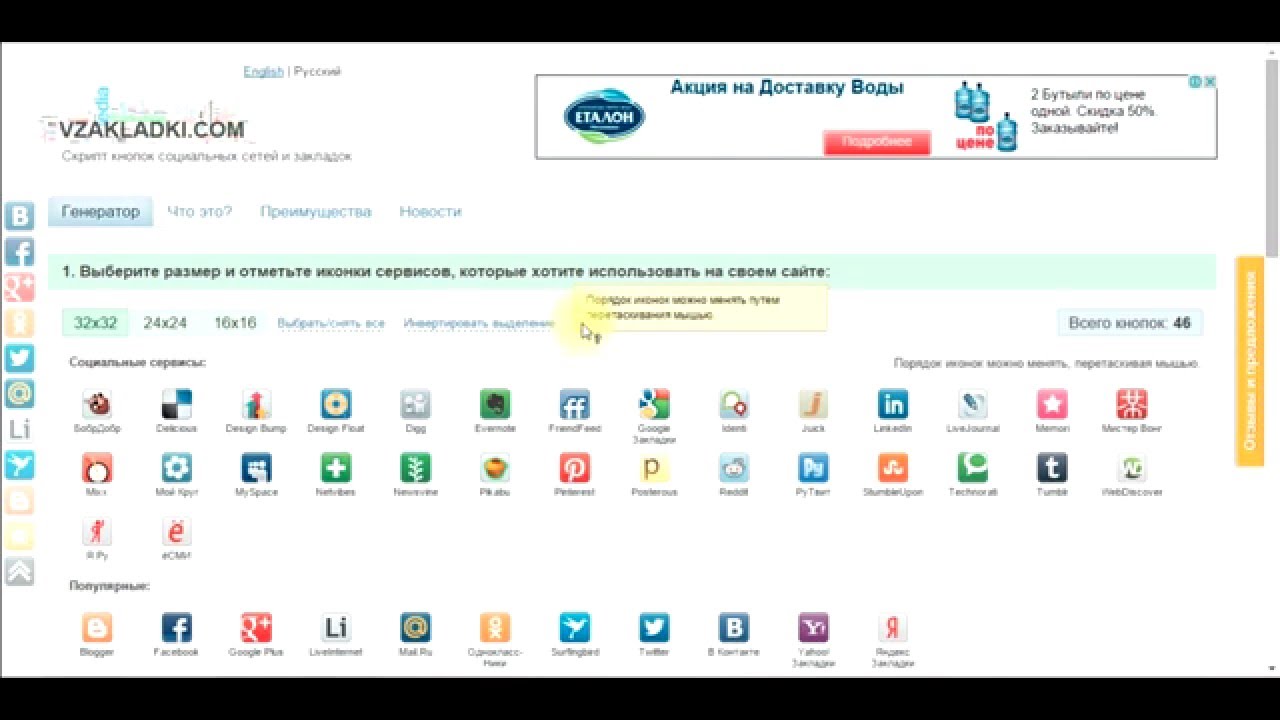Image resolution: width=1280 pixels, height=720 pixels.
Task: Click the sidebar scroll-up arrows button
Action: (19, 572)
